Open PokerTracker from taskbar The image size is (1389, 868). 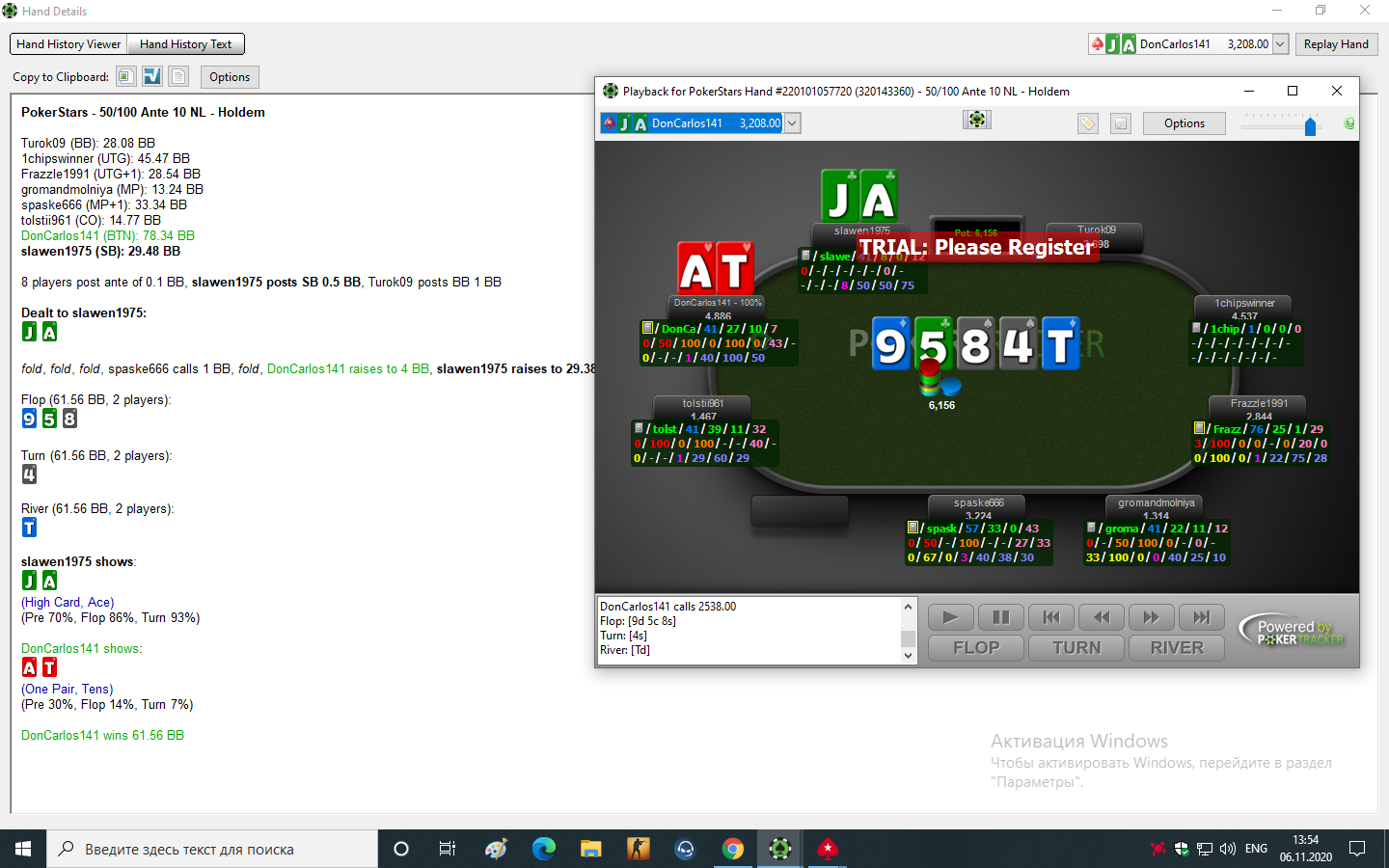780,849
